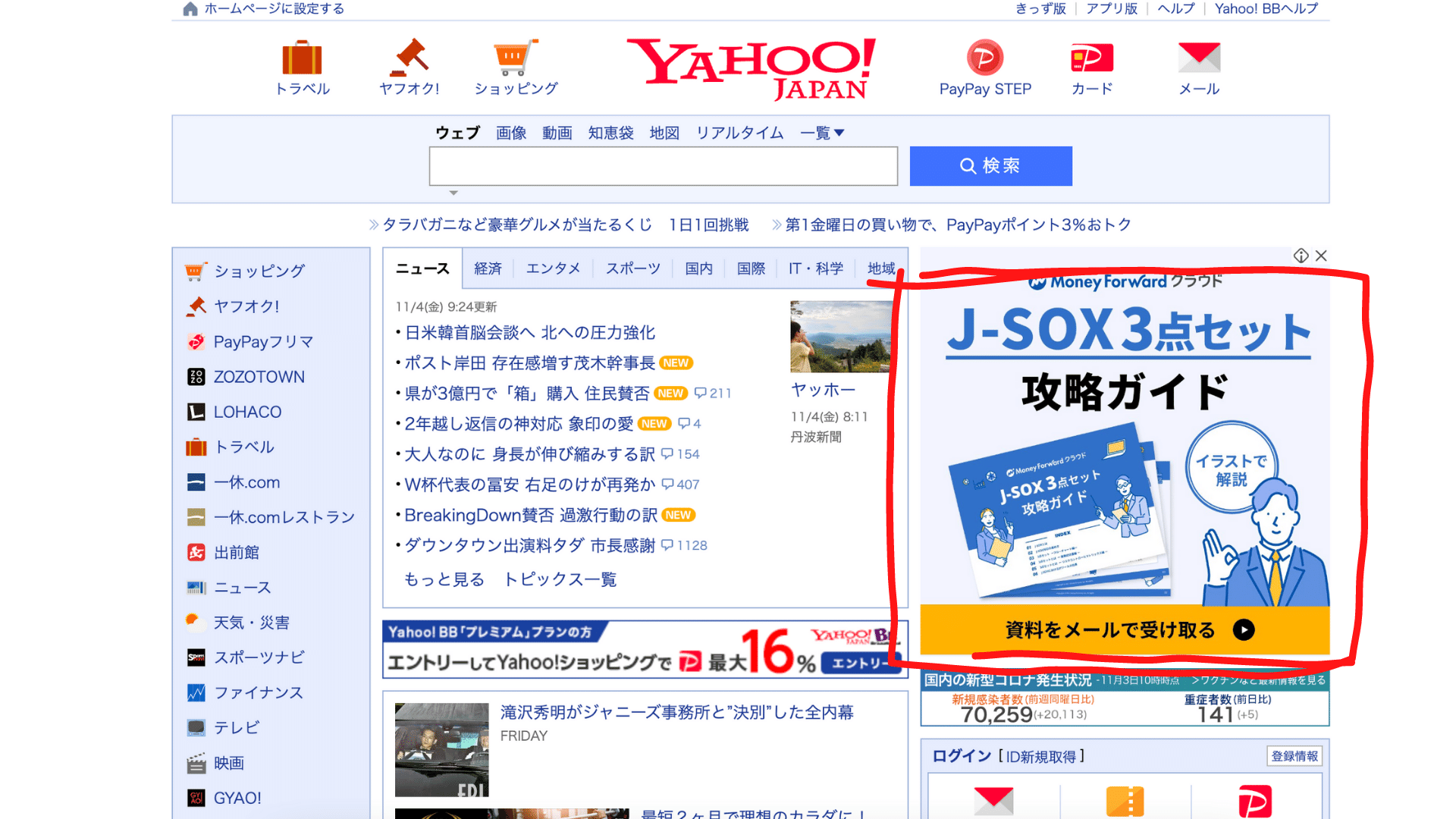This screenshot has height=819, width=1456.
Task: Switch to the 経済 news tab
Action: [x=488, y=268]
